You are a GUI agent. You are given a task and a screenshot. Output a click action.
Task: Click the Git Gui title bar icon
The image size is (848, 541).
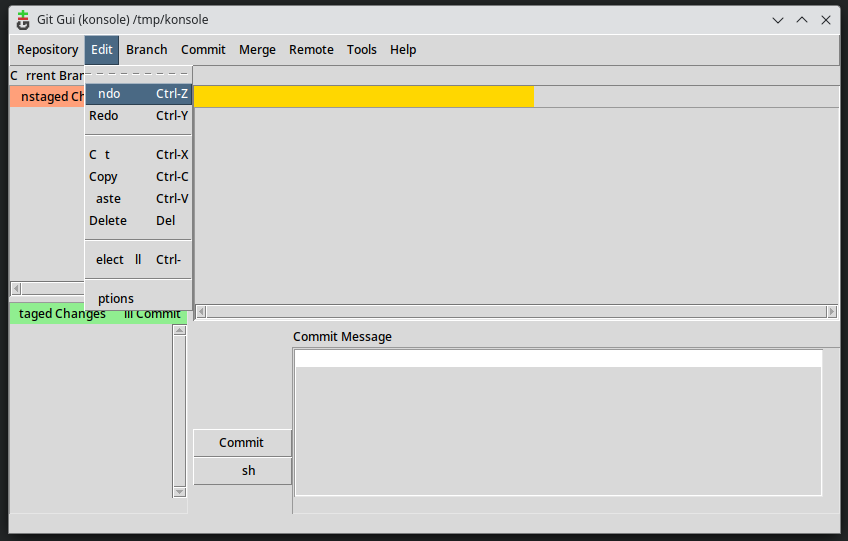point(23,19)
